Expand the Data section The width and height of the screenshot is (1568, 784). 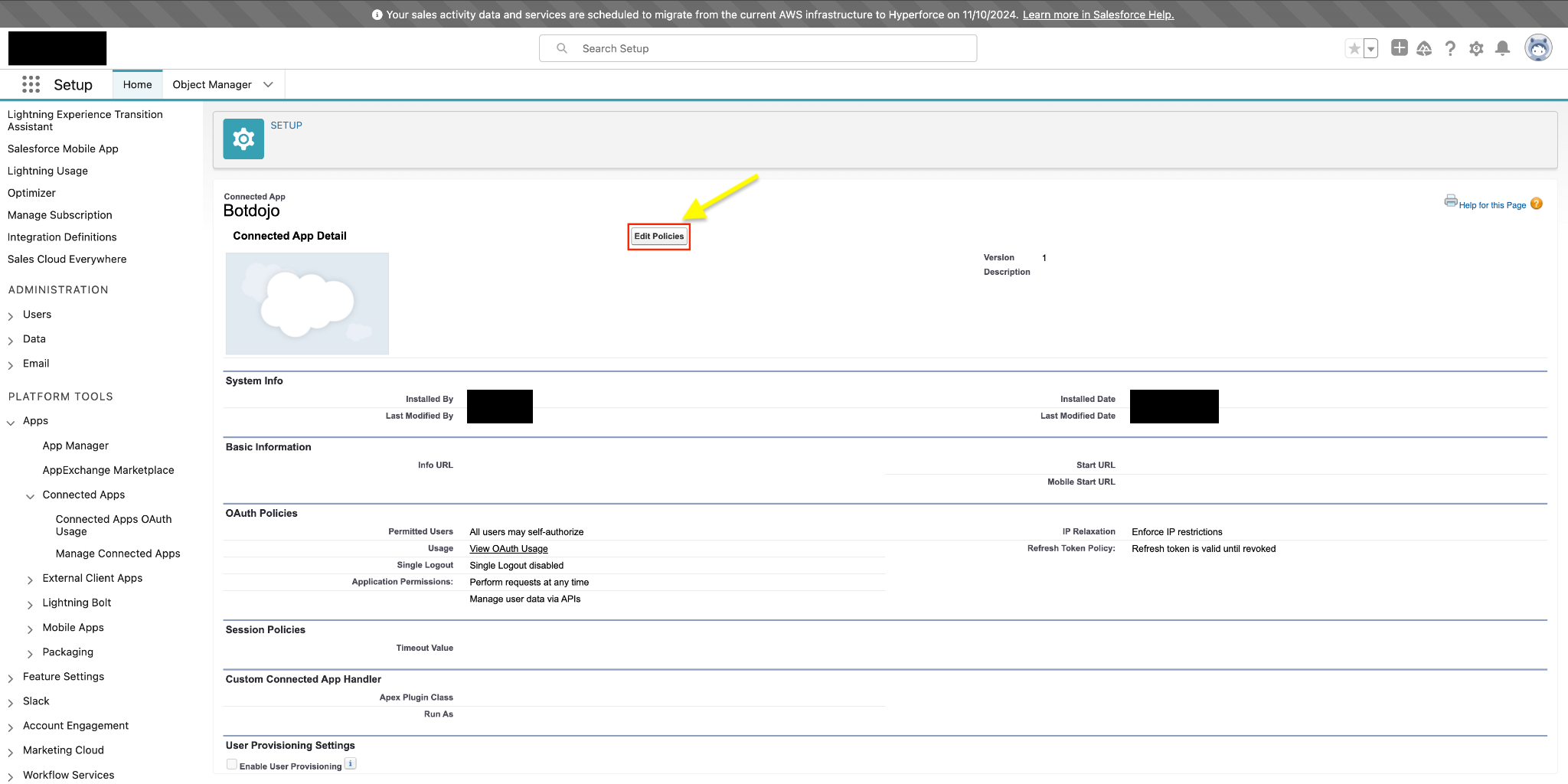pyautogui.click(x=11, y=340)
